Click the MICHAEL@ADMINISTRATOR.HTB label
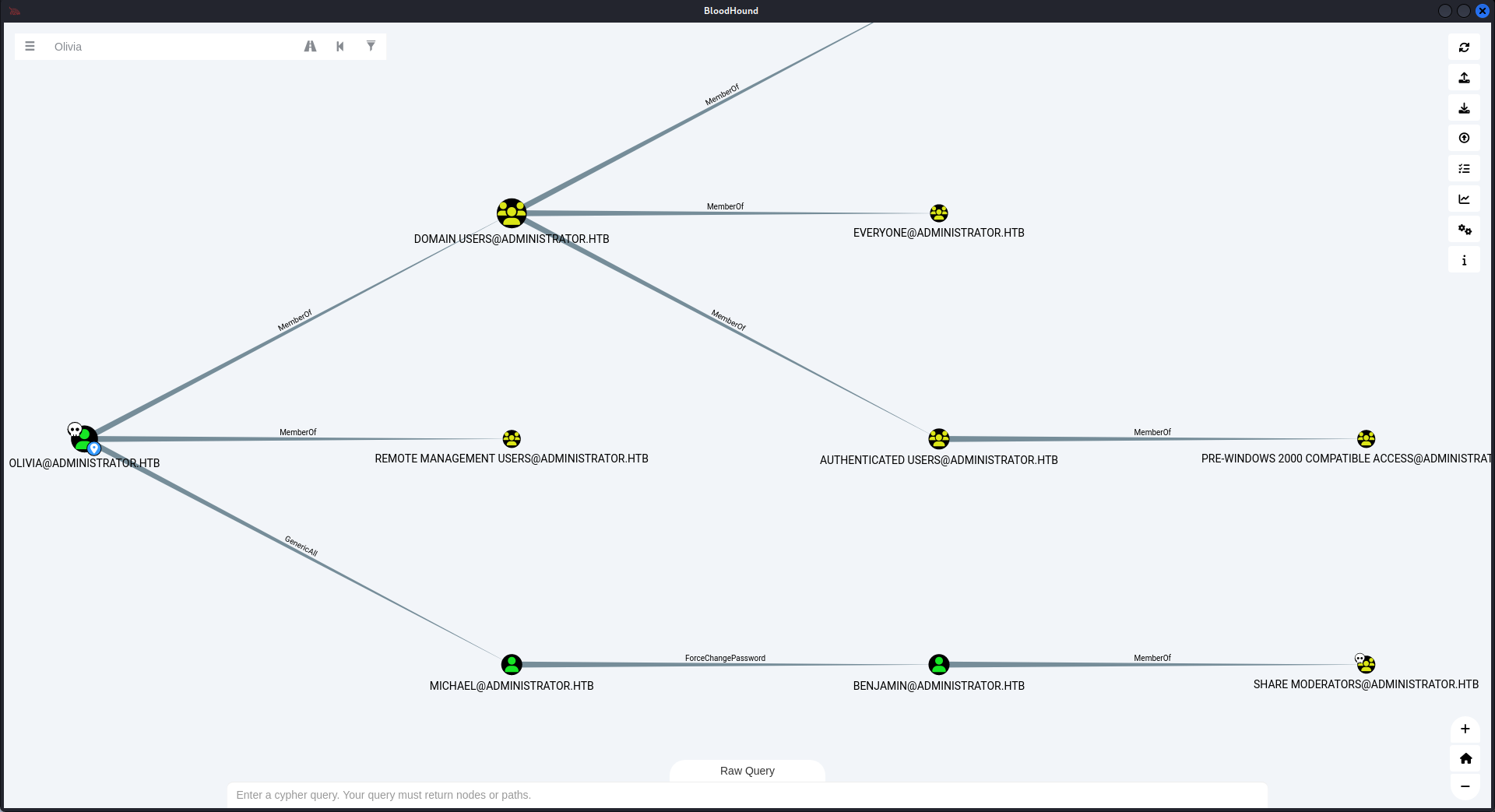The height and width of the screenshot is (812, 1495). point(512,686)
